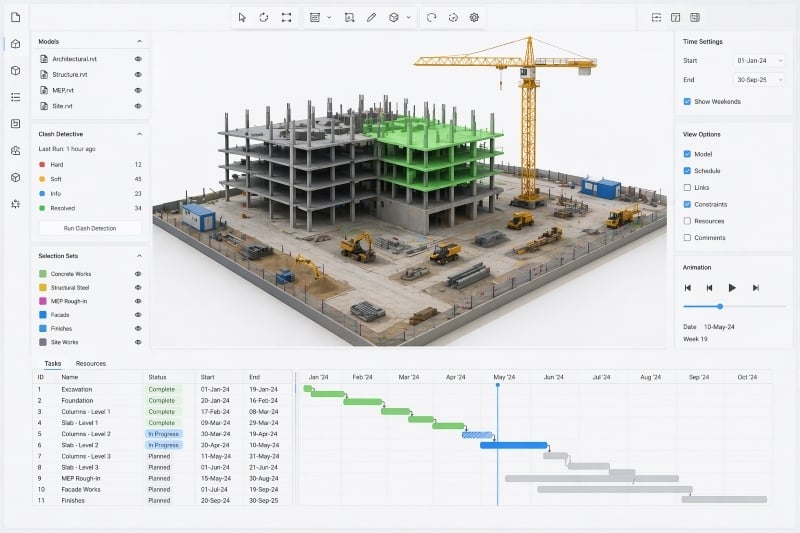Uncheck Show Weekends
The height and width of the screenshot is (533, 800).
pyautogui.click(x=687, y=101)
